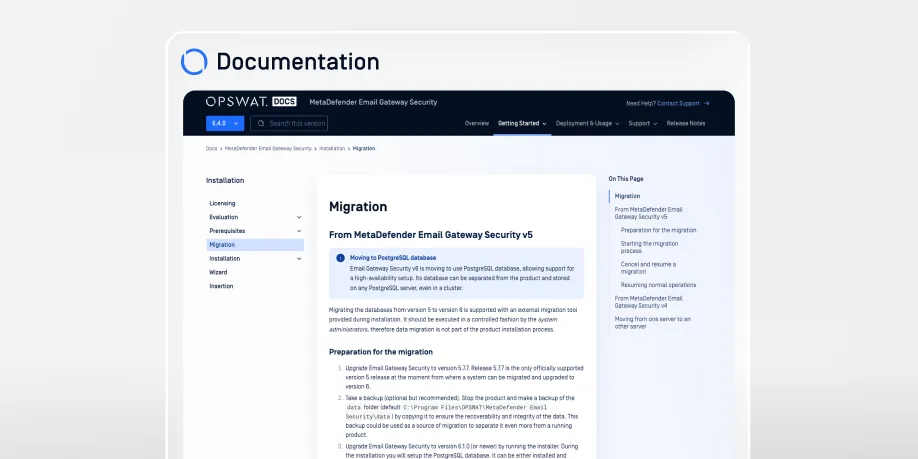Select Wizard in the sidebar
Image resolution: width=918 pixels, height=459 pixels.
[218, 272]
